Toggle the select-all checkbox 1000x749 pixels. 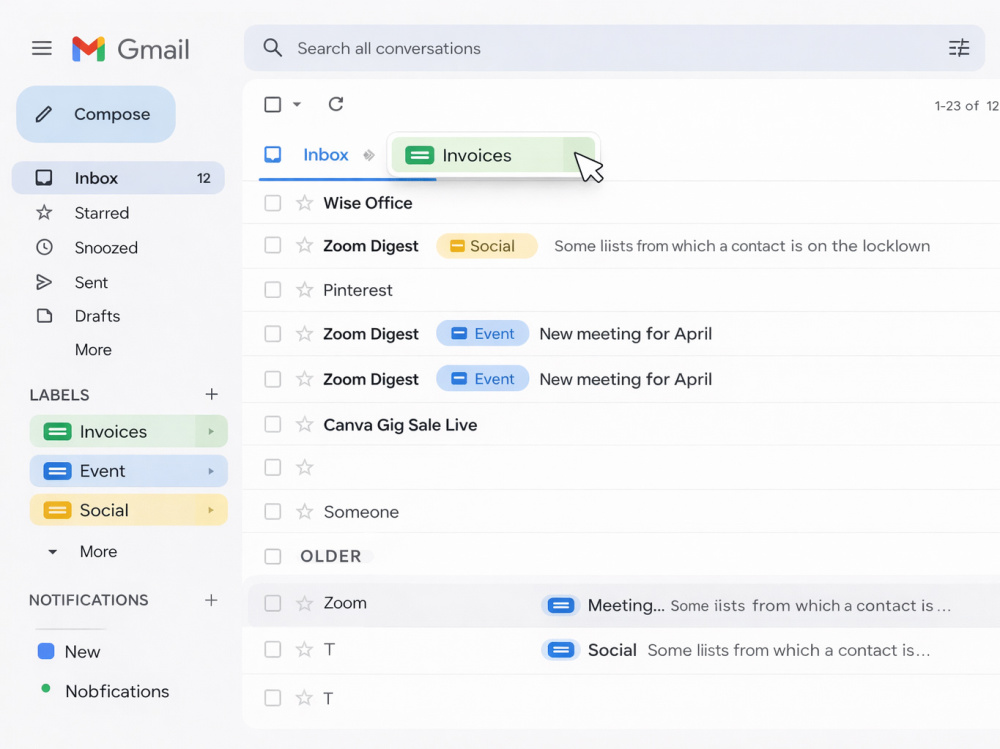coord(273,104)
